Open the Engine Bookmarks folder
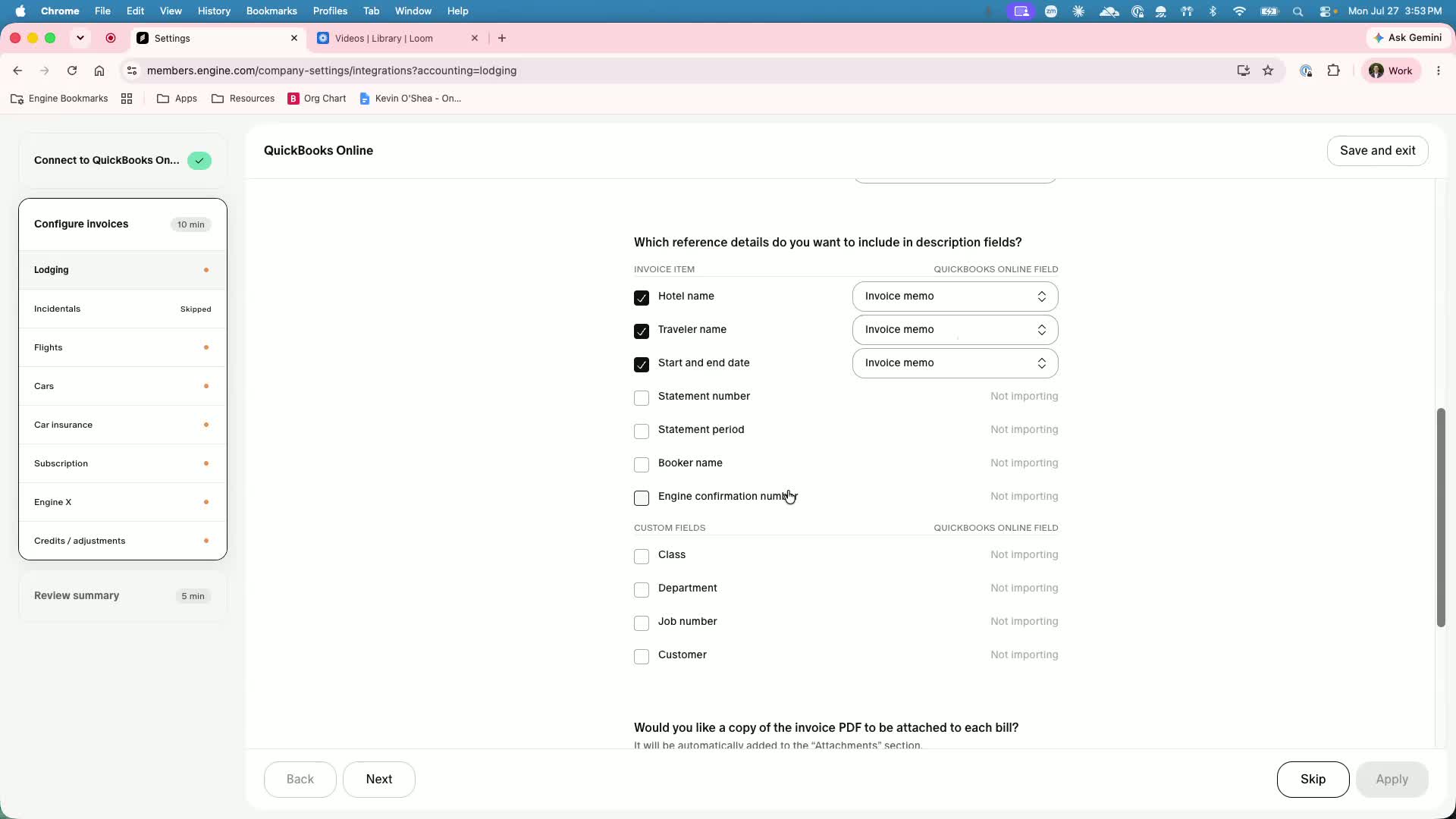Screen dimensions: 1456x819 59,99
